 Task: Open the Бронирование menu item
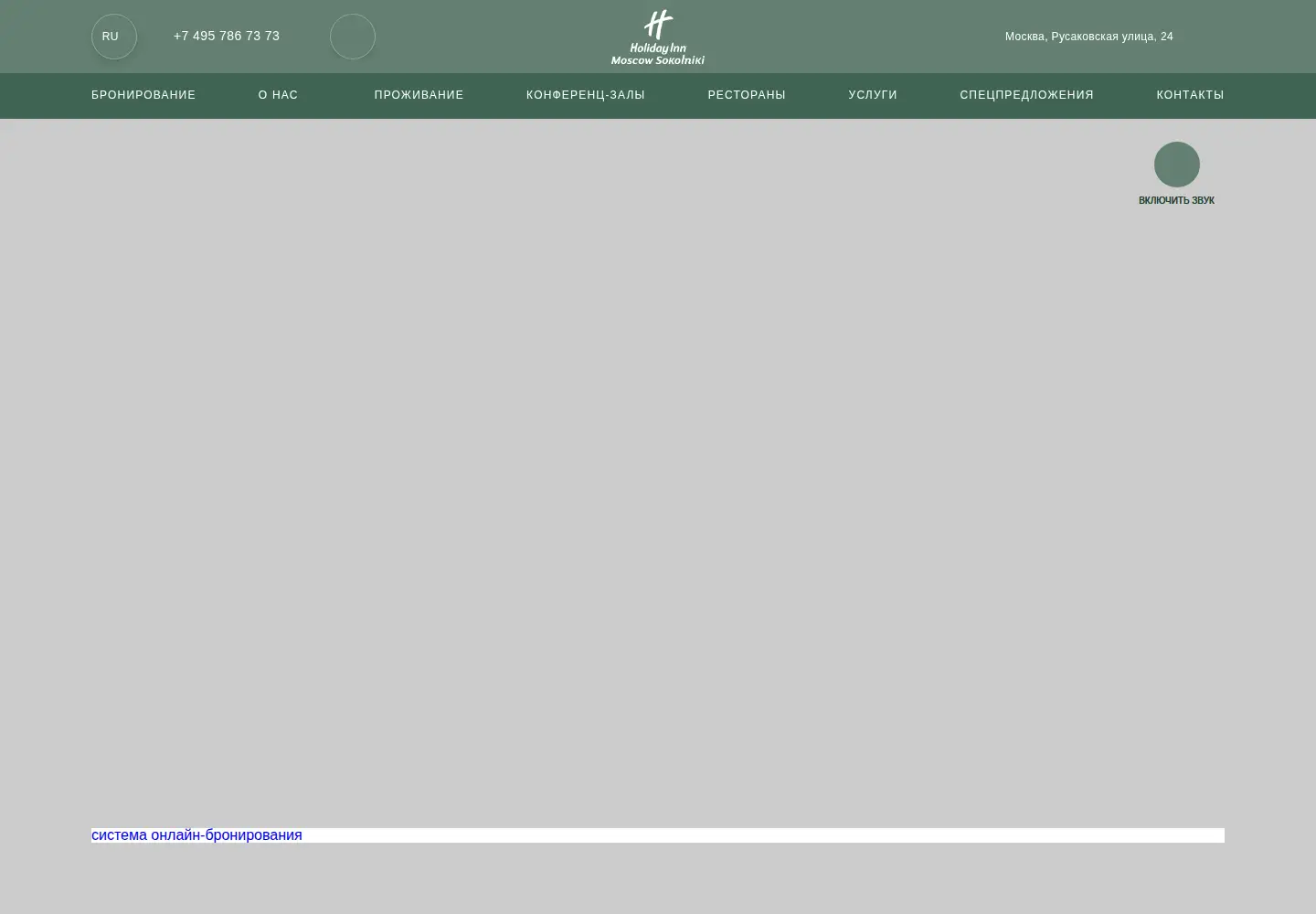coord(143,95)
